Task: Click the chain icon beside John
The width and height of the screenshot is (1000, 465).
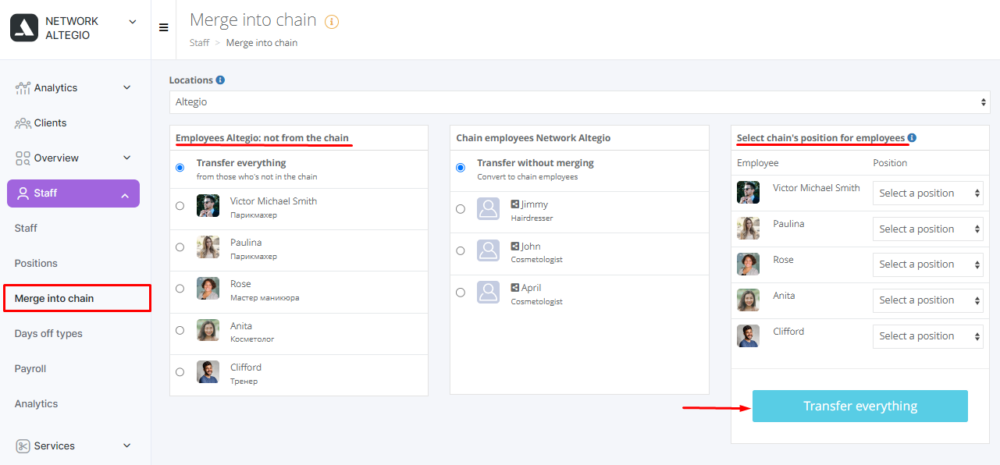Action: [x=515, y=246]
